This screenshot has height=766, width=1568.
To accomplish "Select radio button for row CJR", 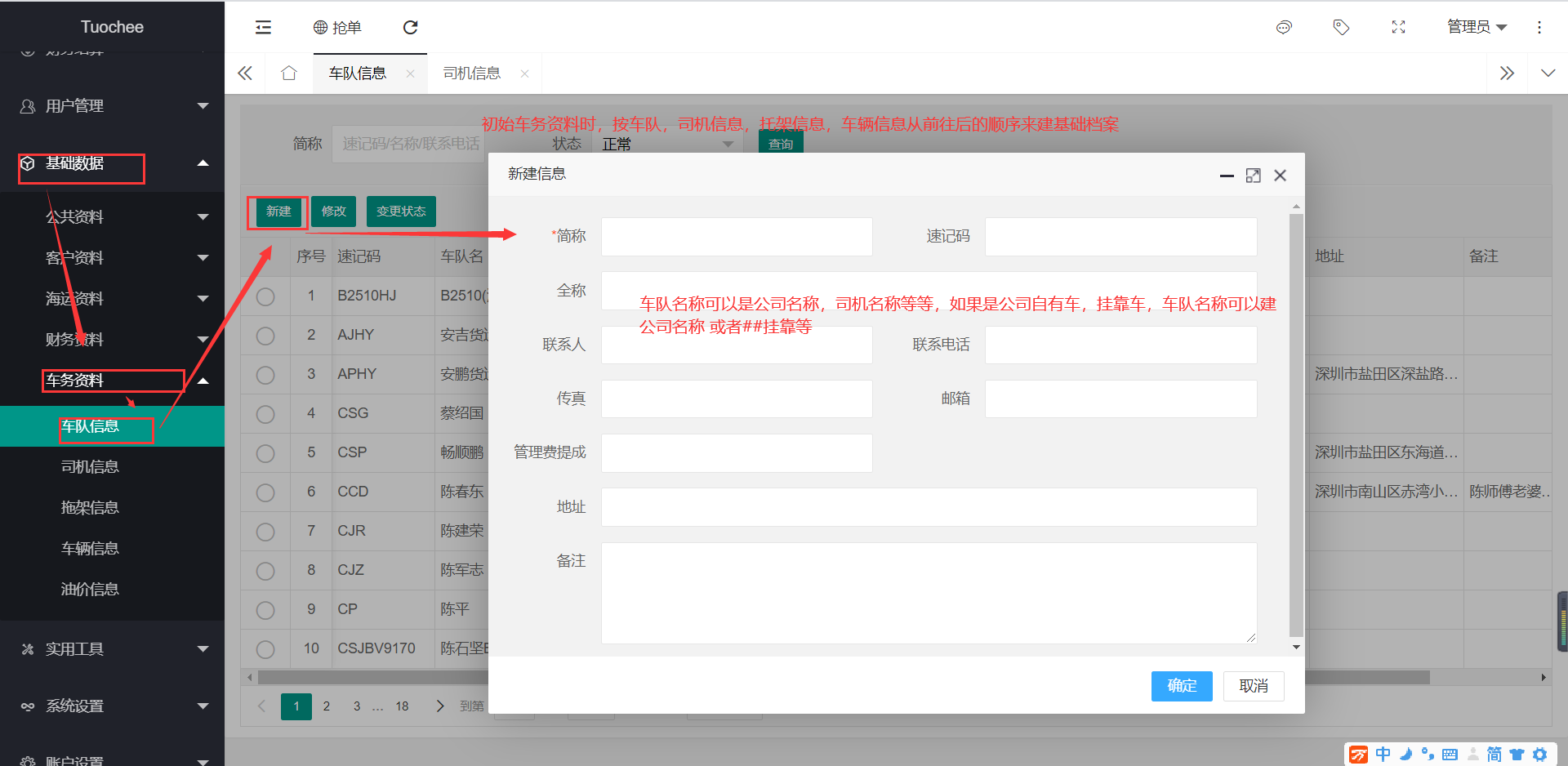I will (265, 532).
